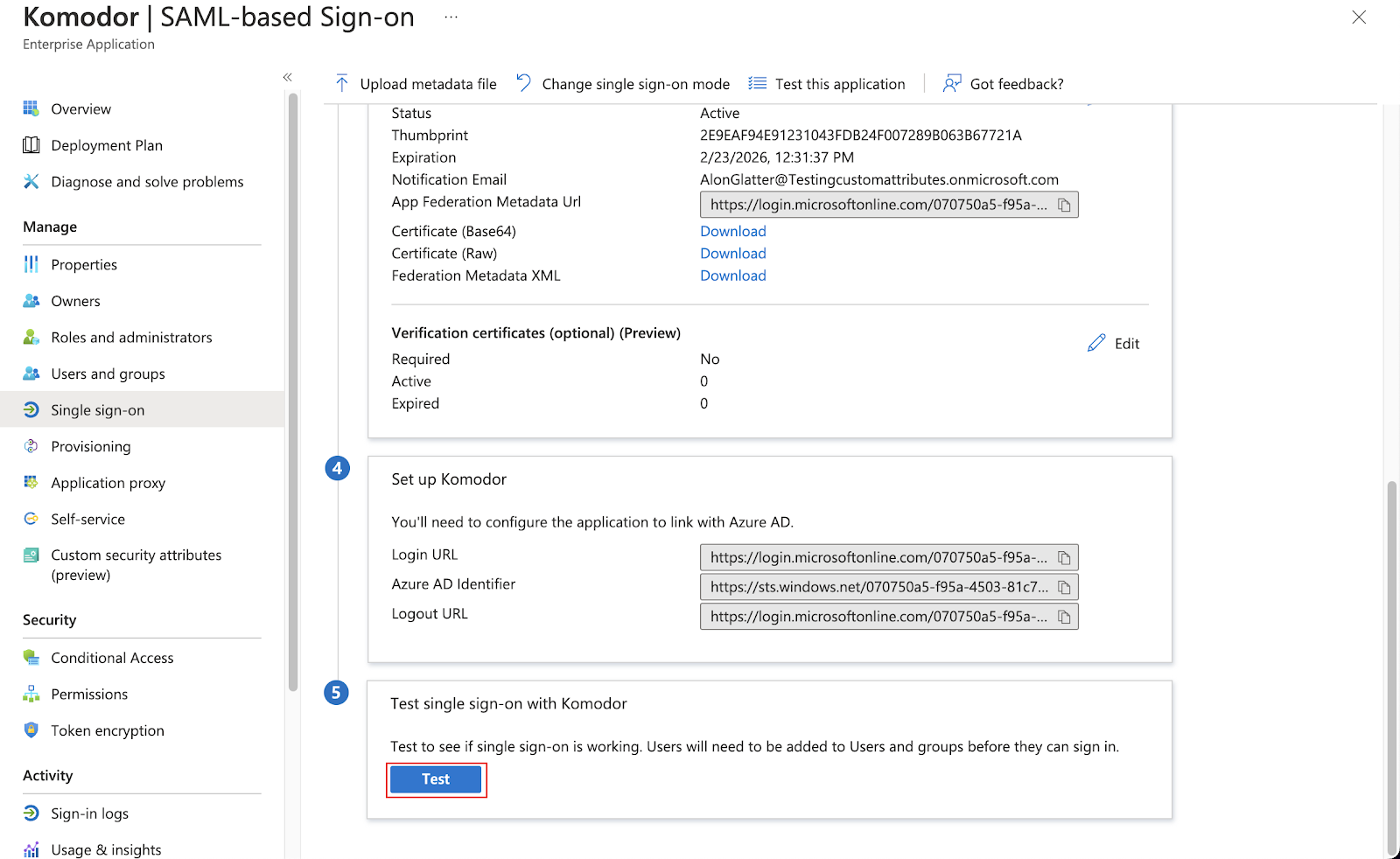
Task: Click the Deployment Plan book icon
Action: [x=31, y=145]
